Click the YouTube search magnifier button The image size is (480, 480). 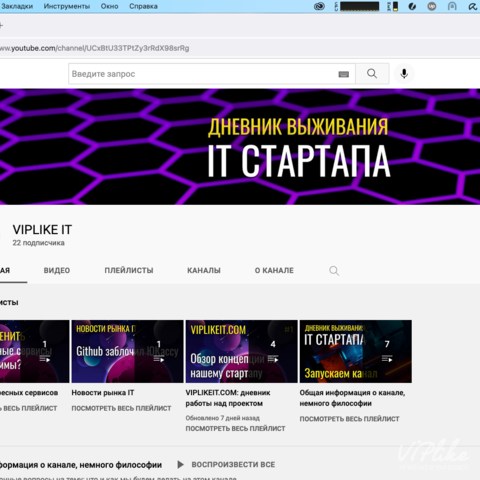tap(372, 74)
